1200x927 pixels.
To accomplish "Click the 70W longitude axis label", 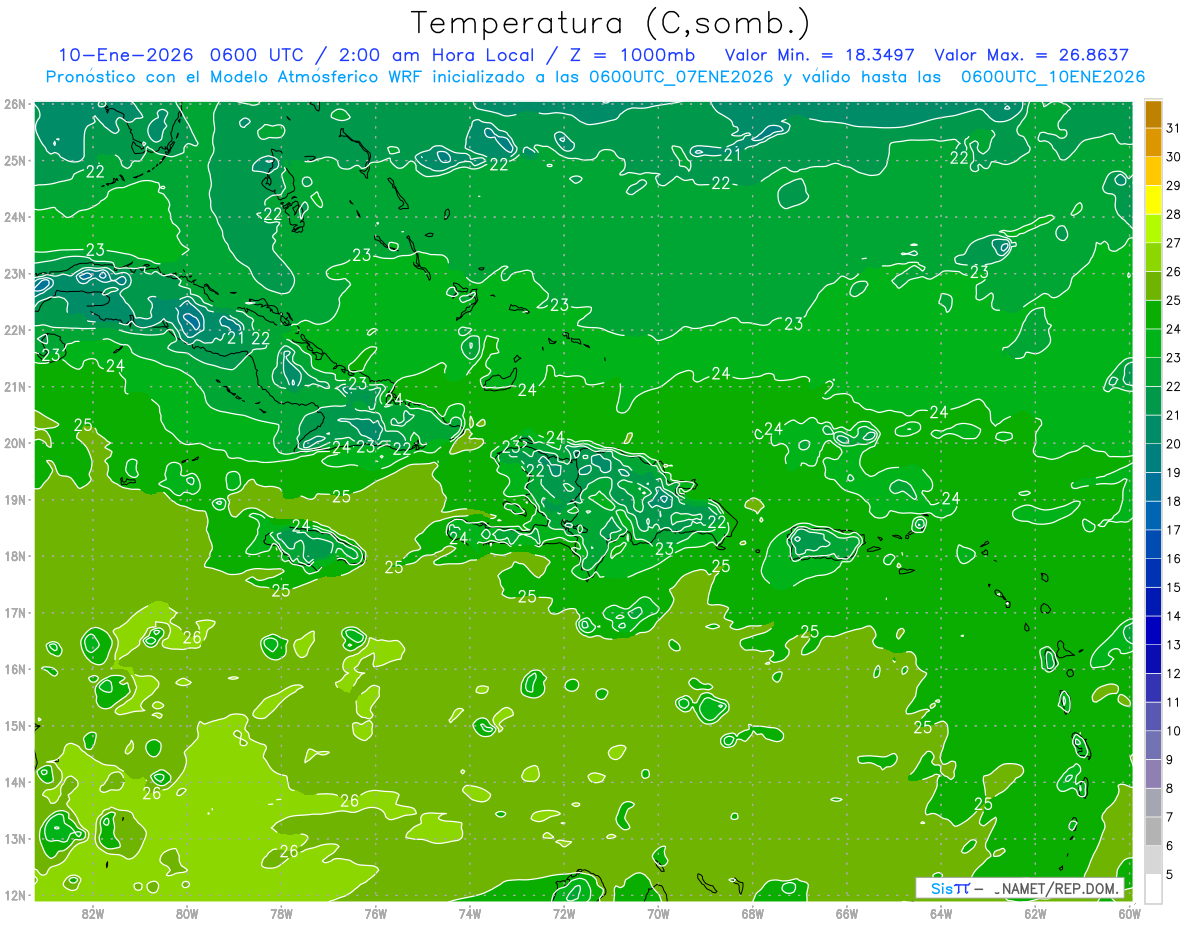I will (x=658, y=913).
